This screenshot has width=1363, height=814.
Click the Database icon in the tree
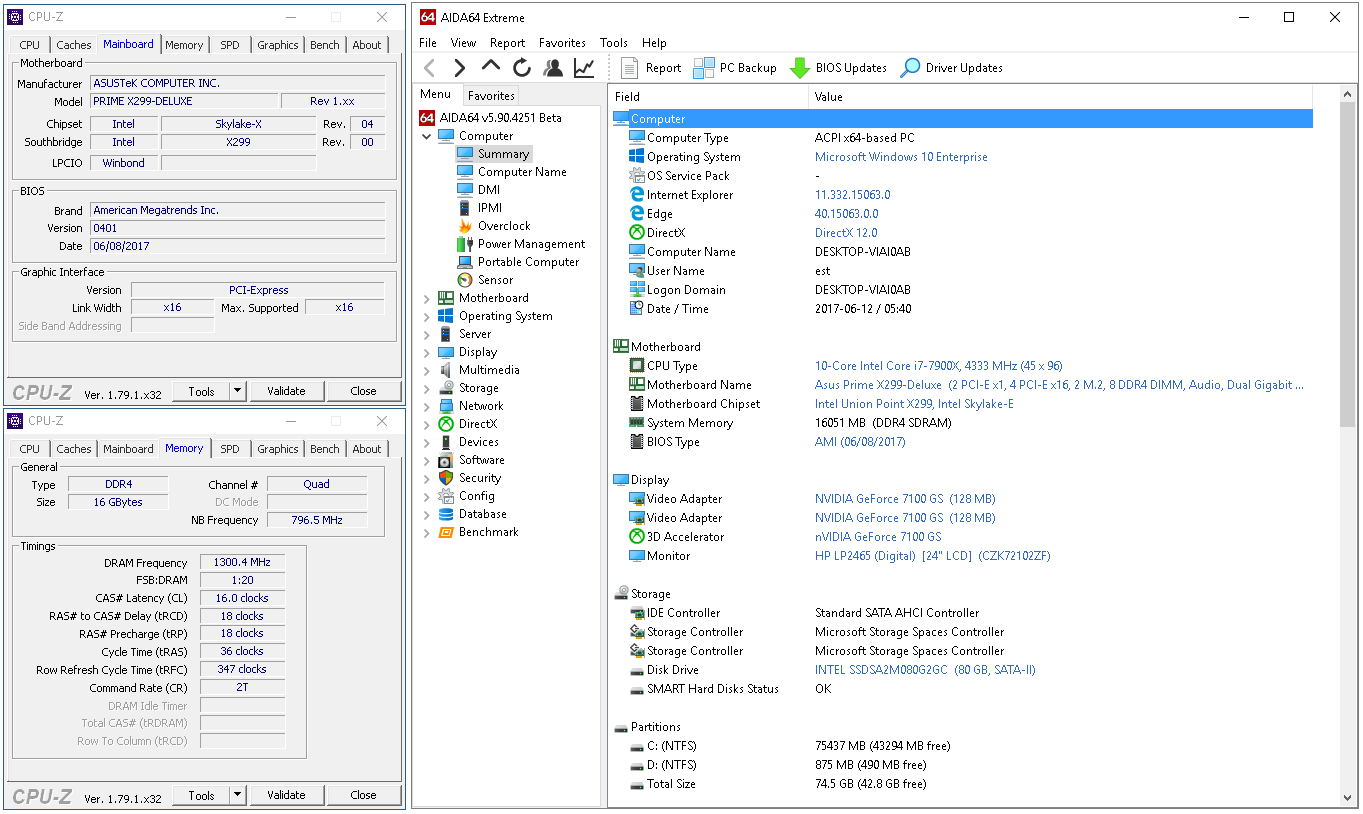pos(446,514)
